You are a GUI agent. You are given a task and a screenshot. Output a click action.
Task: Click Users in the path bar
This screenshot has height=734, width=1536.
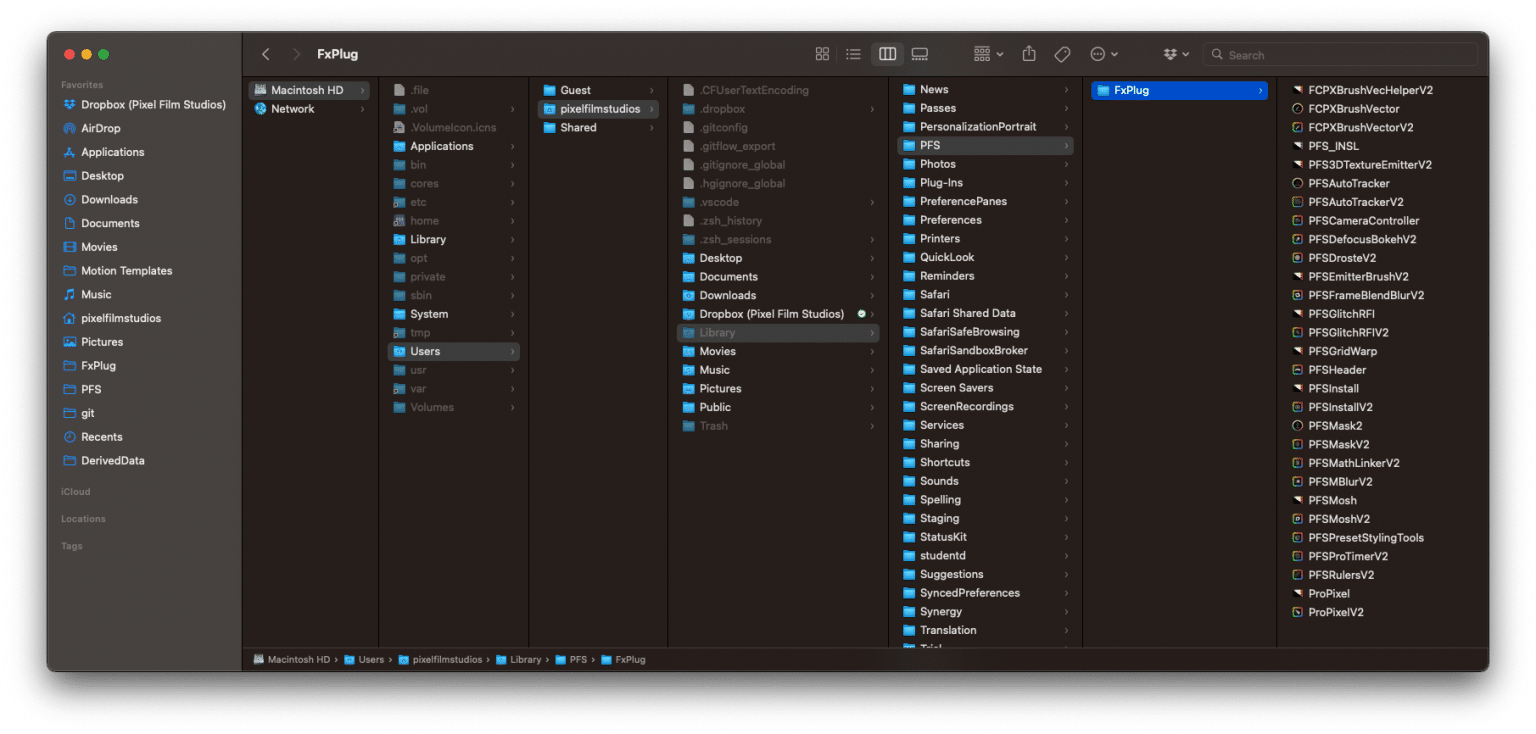[364, 660]
